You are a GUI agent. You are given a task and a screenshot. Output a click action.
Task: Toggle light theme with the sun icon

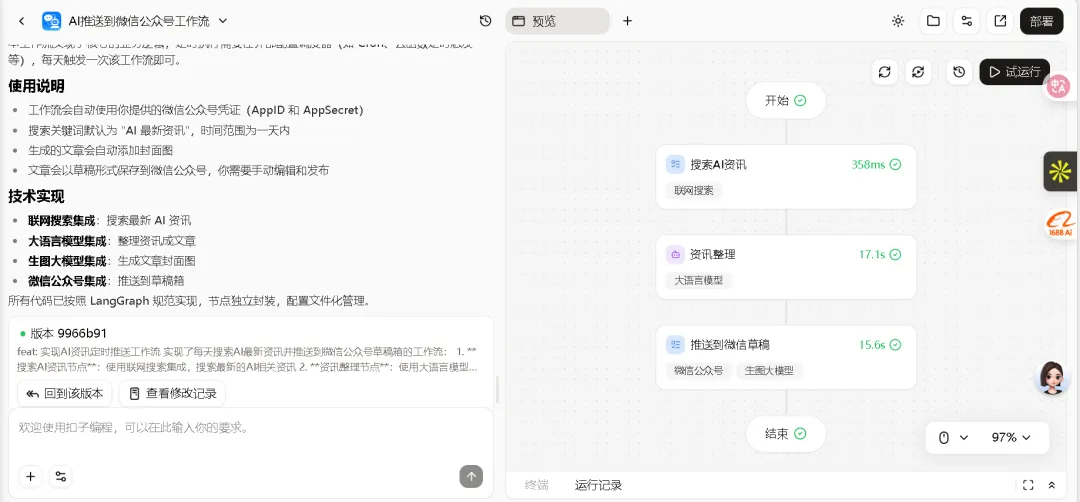(x=898, y=21)
